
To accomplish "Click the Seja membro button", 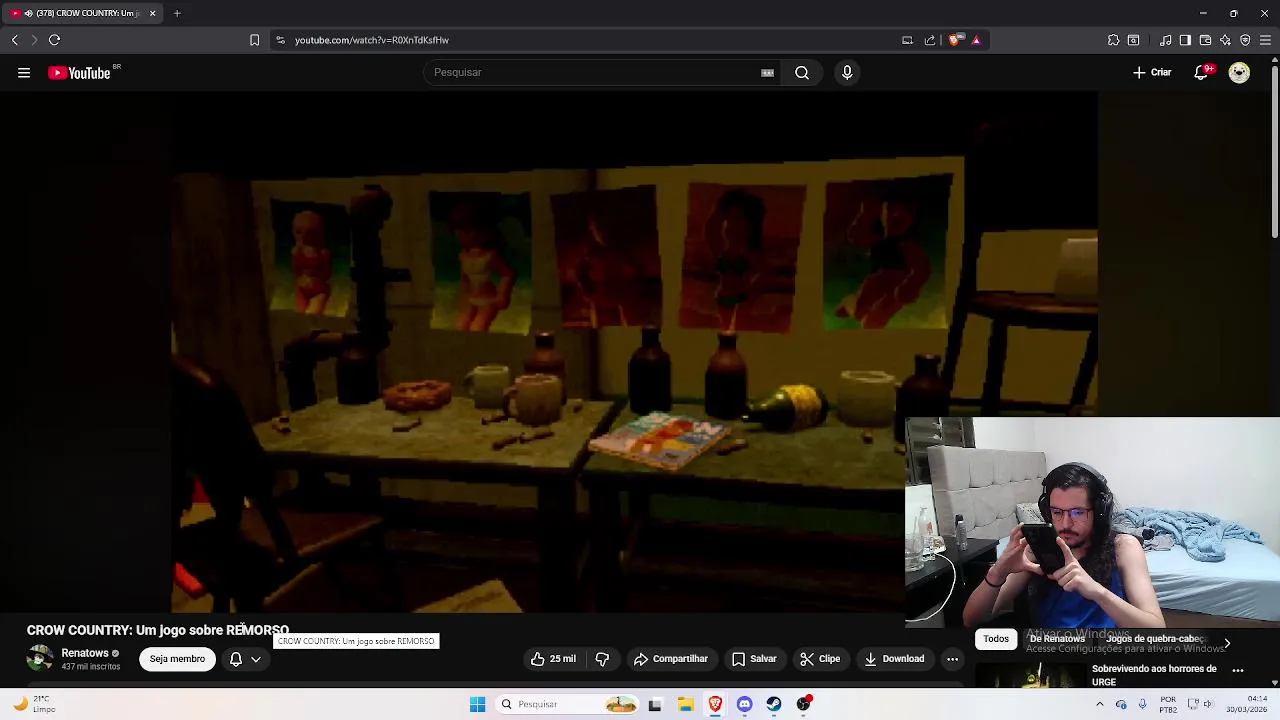I will click(x=177, y=659).
